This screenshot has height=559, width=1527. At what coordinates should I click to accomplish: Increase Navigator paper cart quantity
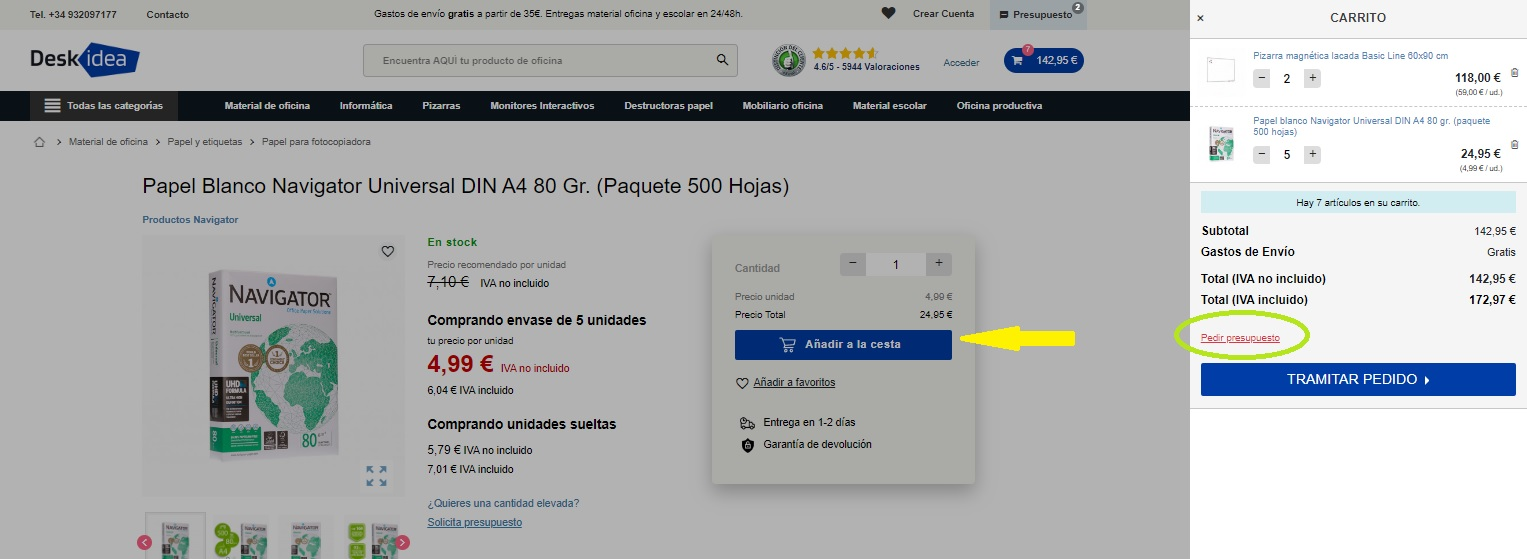click(1312, 155)
